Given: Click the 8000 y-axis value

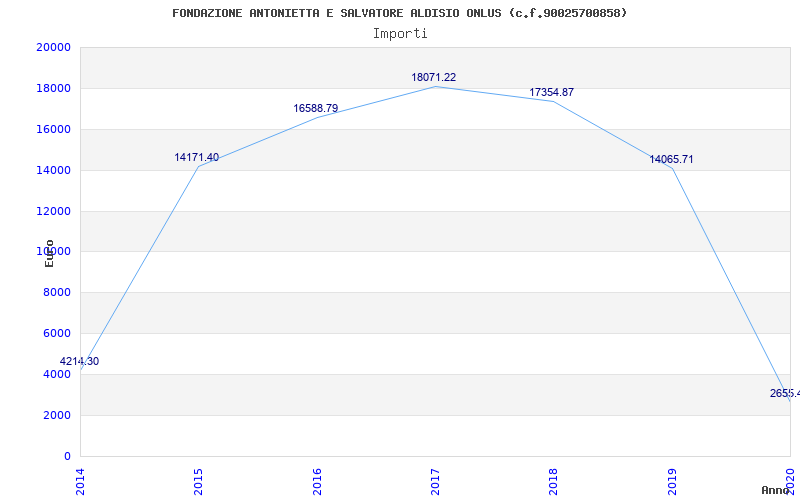Looking at the screenshot, I should click(57, 292).
